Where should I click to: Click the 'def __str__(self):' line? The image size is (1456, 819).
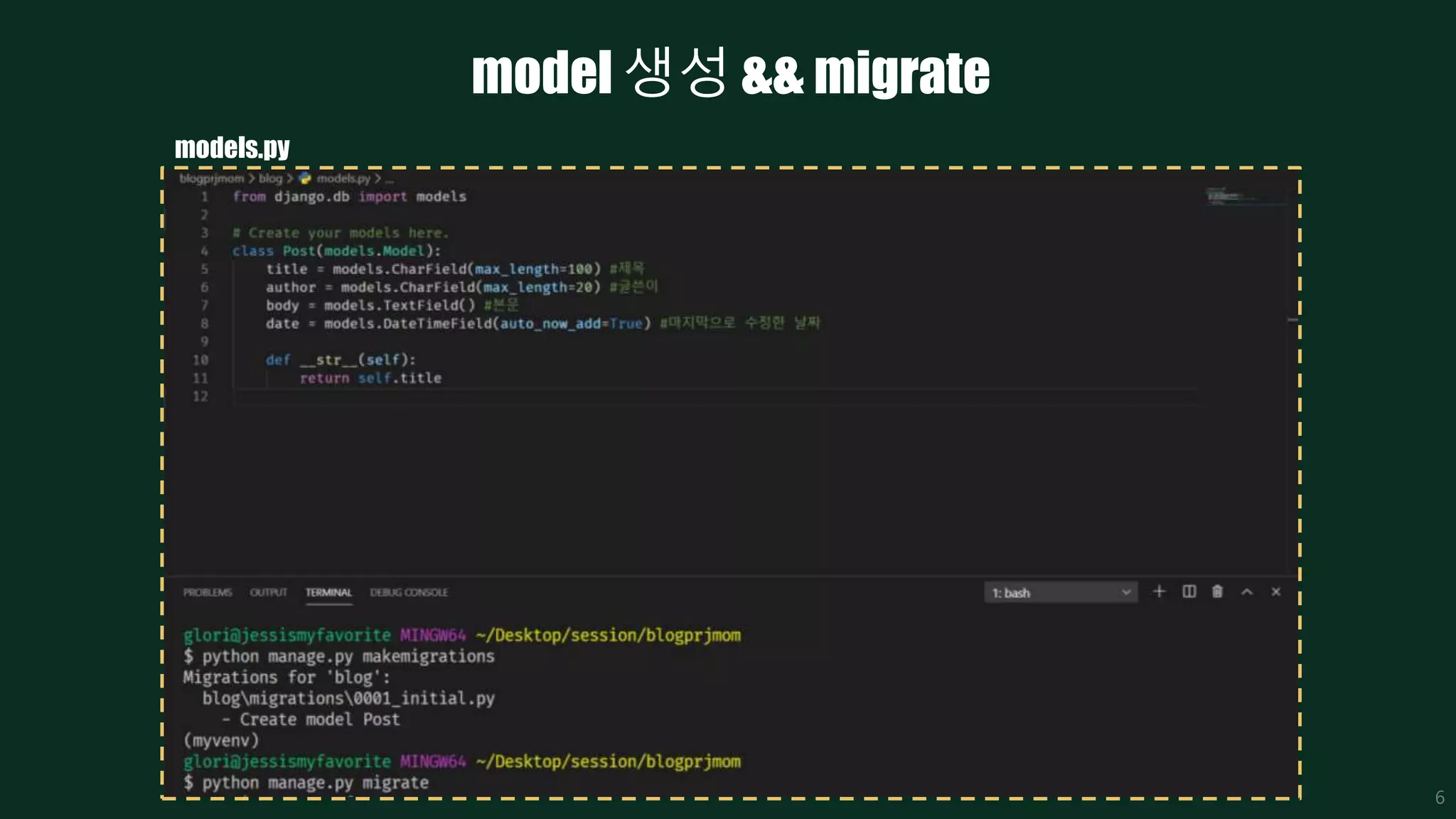[341, 360]
